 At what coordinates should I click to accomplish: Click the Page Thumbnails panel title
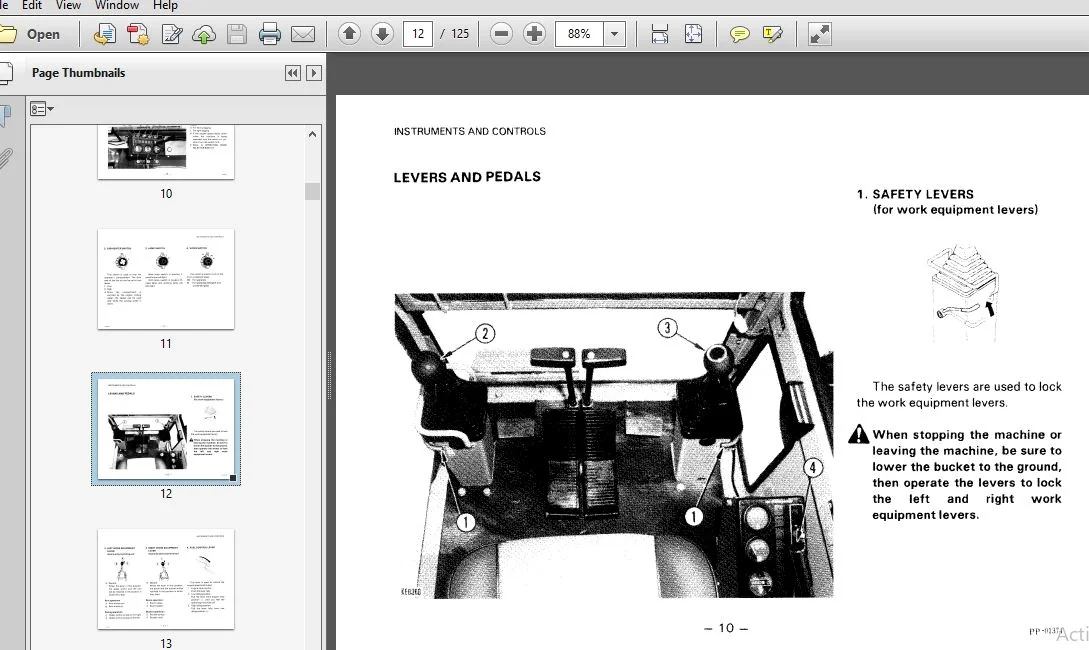(78, 73)
